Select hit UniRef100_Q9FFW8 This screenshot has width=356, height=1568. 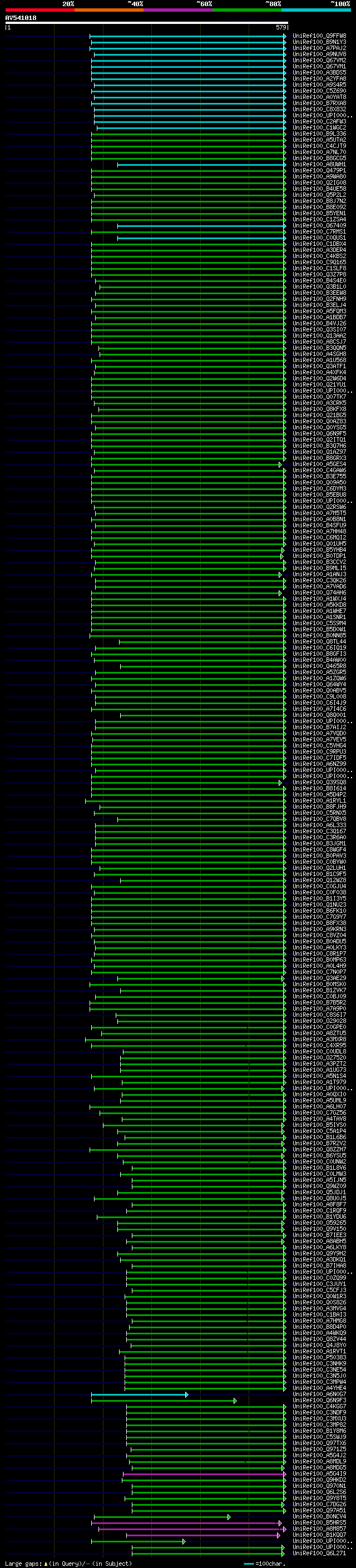(x=319, y=36)
